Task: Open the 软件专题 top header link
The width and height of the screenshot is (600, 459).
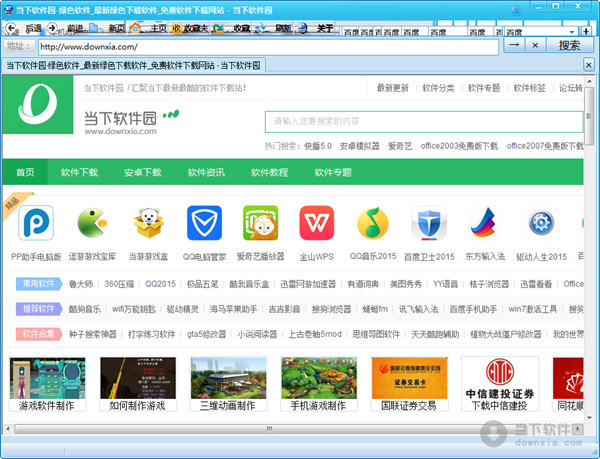Action: coord(484,88)
